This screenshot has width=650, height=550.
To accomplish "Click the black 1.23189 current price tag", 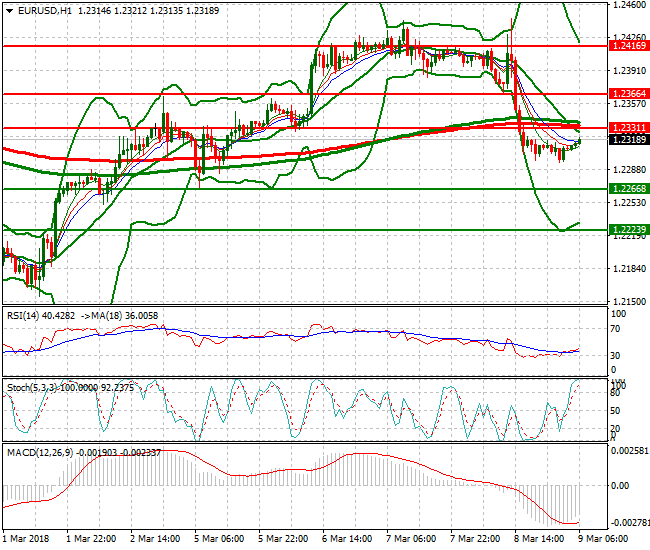I will (x=630, y=140).
